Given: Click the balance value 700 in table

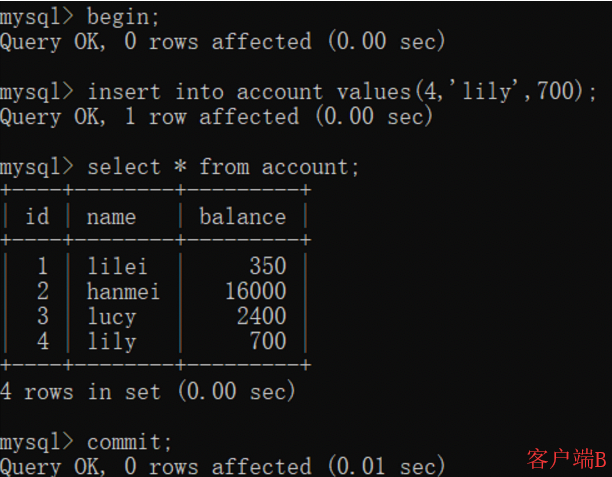Looking at the screenshot, I should point(268,341).
